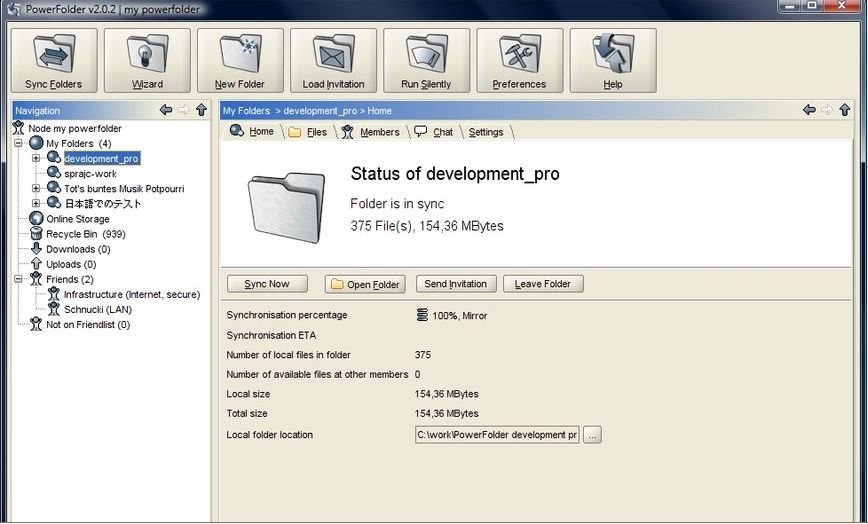Click the large folder status icon
This screenshot has width=868, height=524.
(286, 207)
